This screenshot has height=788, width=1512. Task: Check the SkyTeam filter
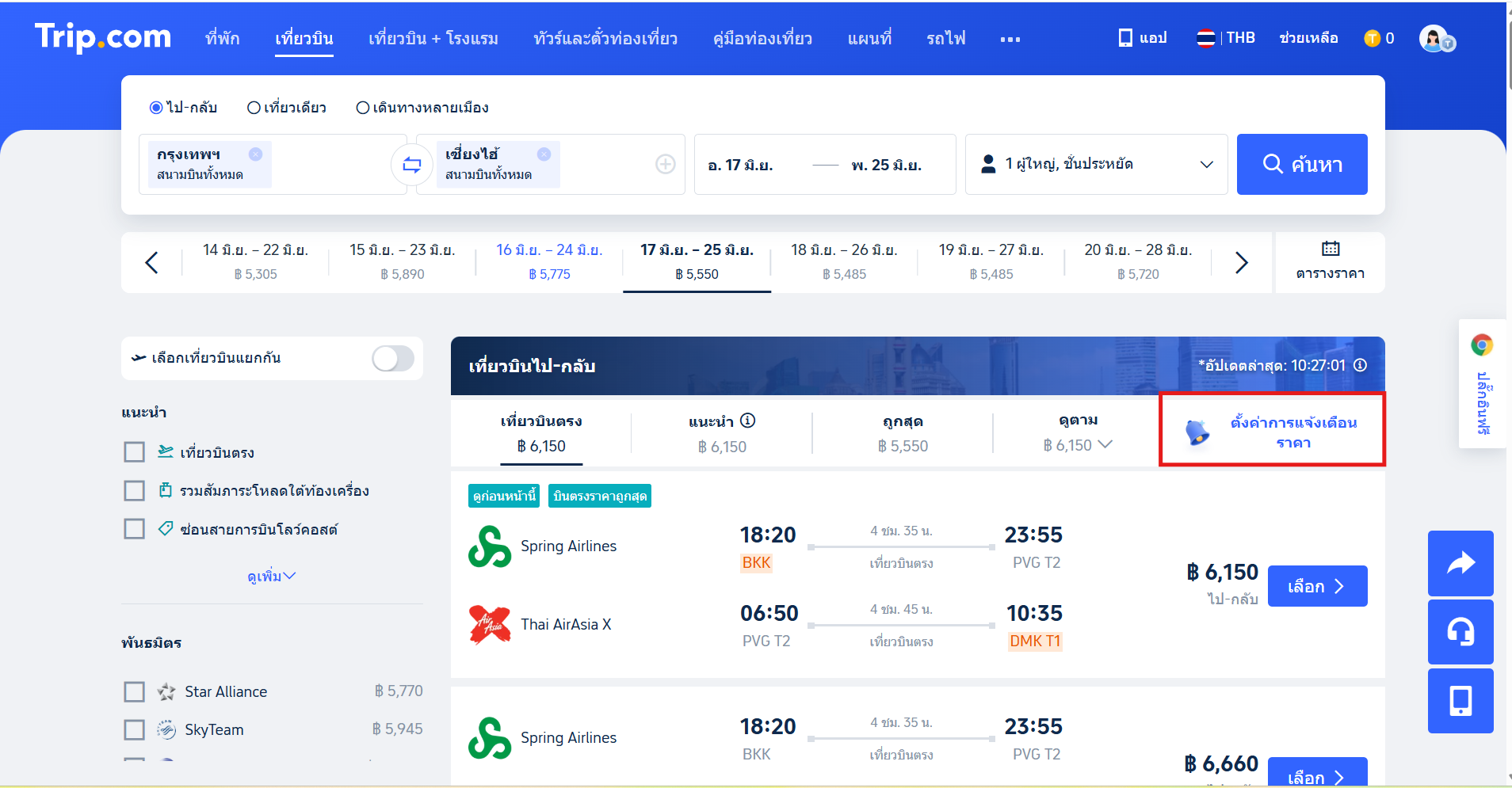[x=134, y=729]
